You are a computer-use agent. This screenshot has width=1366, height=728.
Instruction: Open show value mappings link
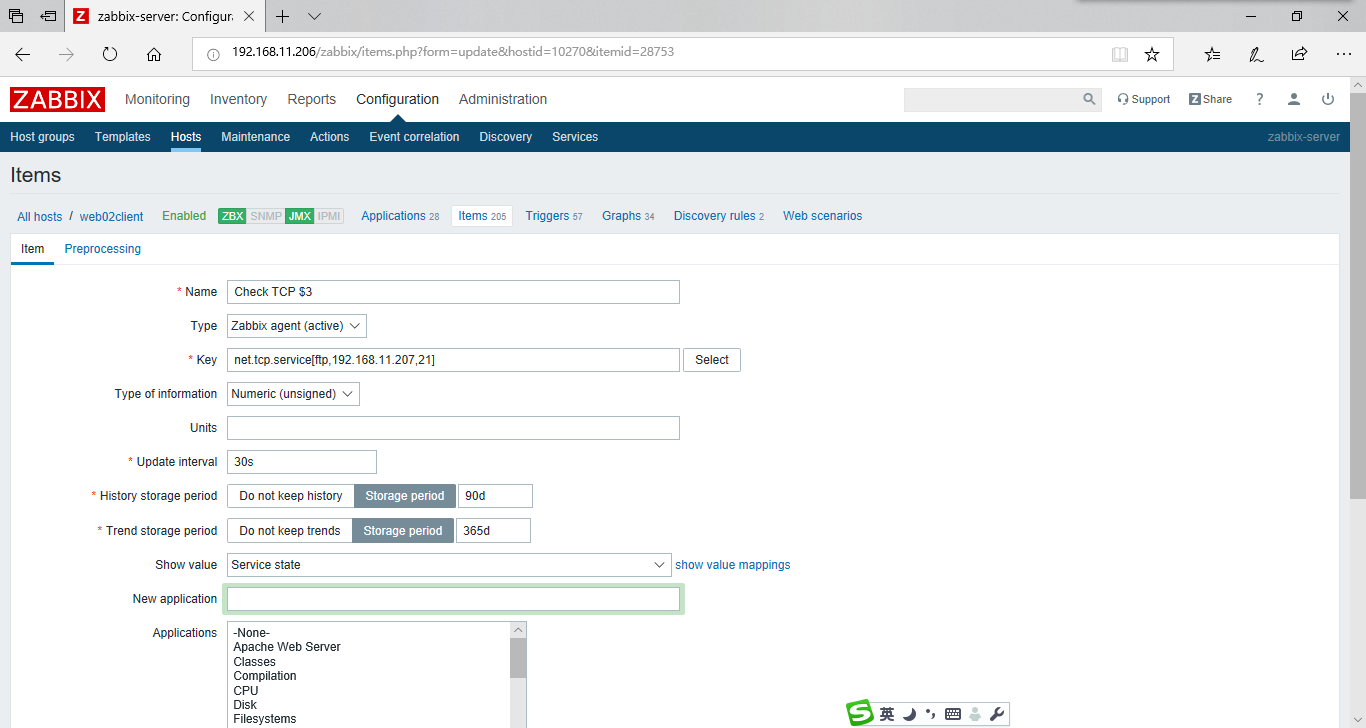(733, 565)
